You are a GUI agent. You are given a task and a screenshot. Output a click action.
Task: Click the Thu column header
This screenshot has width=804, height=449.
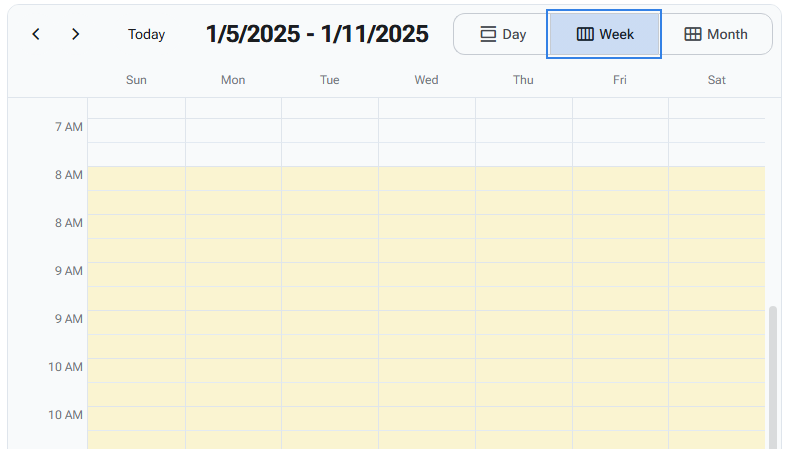[523, 80]
